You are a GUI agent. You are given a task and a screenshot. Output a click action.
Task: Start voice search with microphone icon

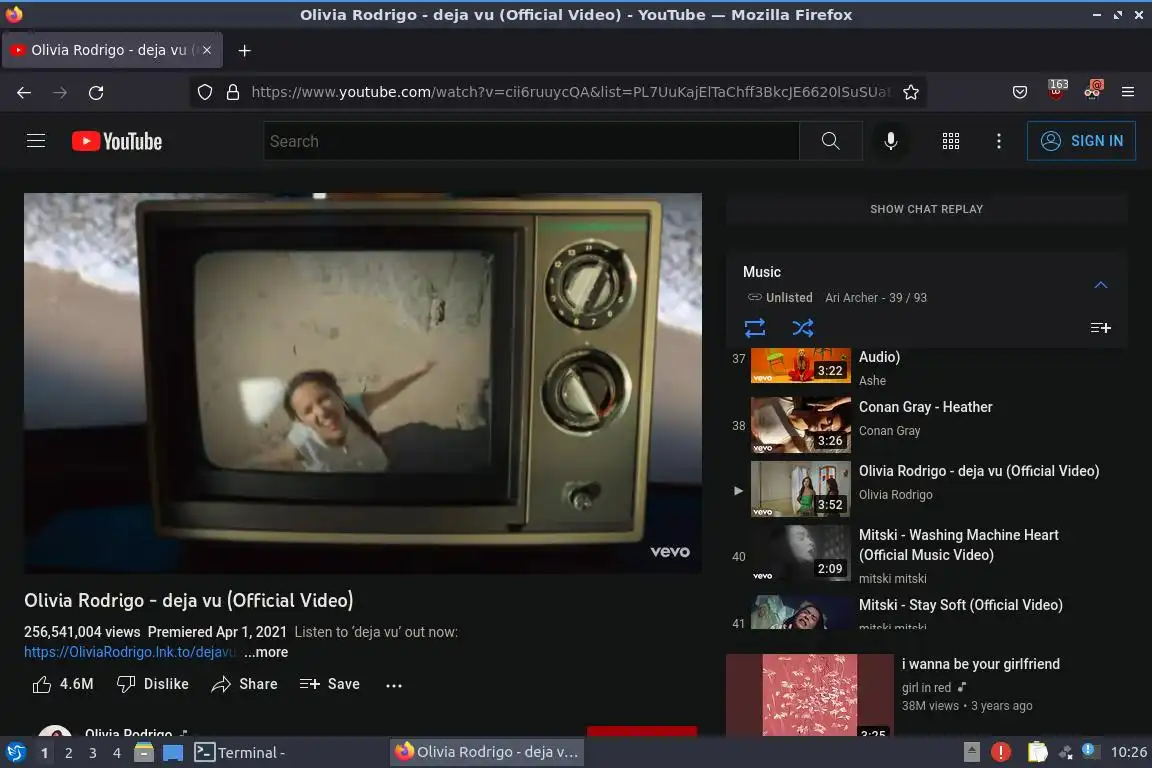(x=890, y=140)
